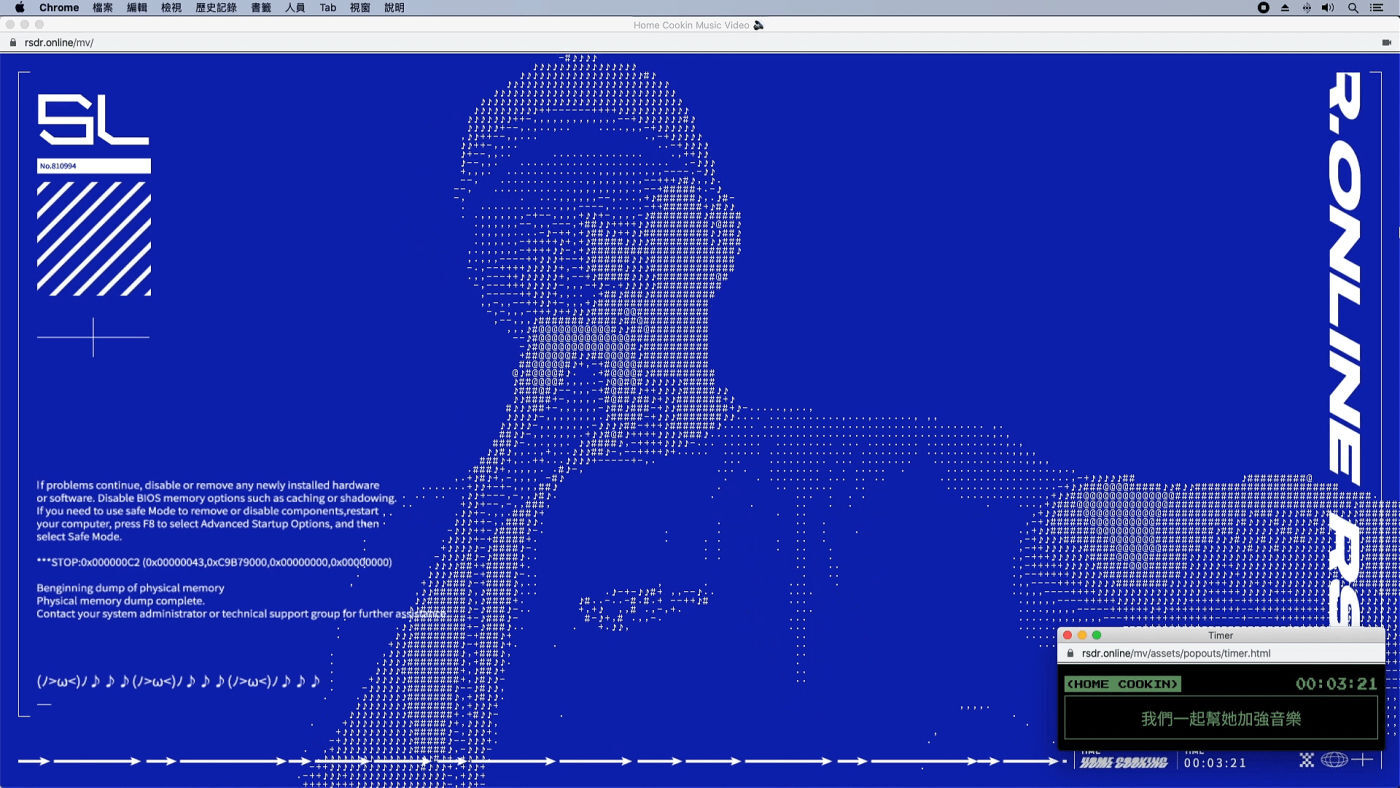Open the Chrome application menu
Screen dimensions: 1400x788
(59, 8)
